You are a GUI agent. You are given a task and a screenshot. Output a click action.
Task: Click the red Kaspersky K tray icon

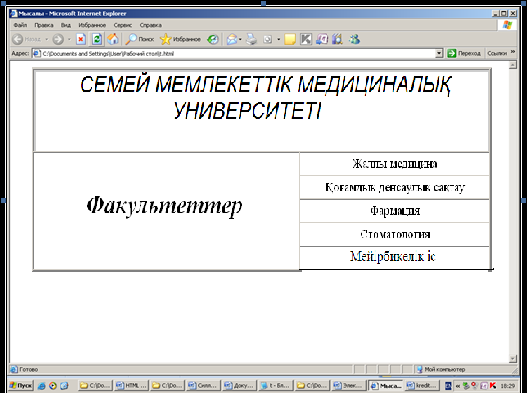click(493, 386)
